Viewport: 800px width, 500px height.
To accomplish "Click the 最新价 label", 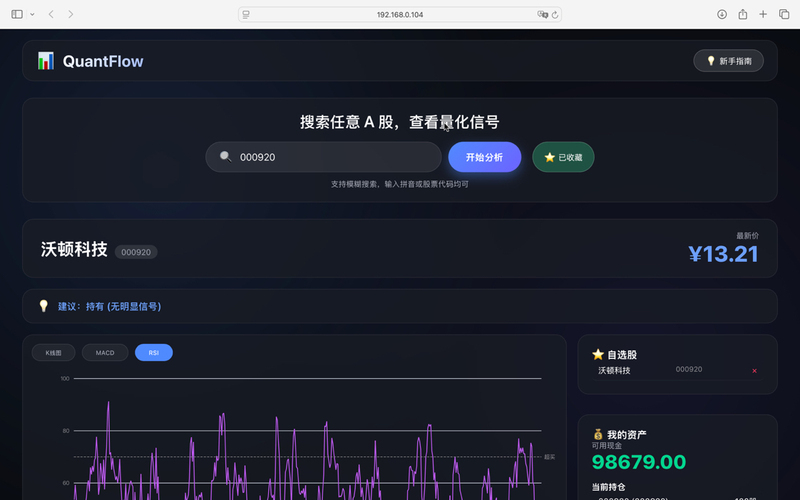I will click(747, 235).
